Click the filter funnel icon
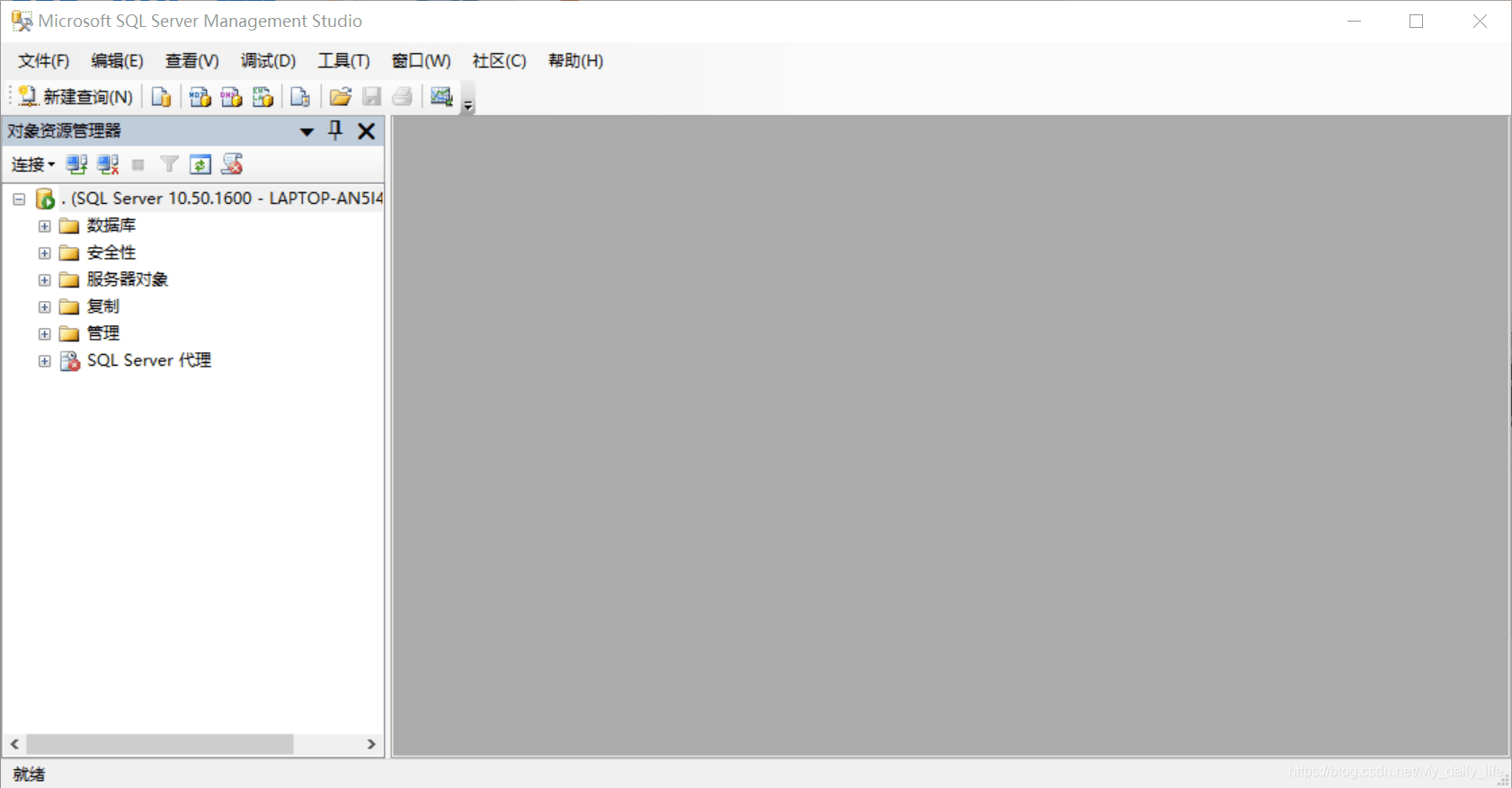The width and height of the screenshot is (1512, 788). click(169, 164)
